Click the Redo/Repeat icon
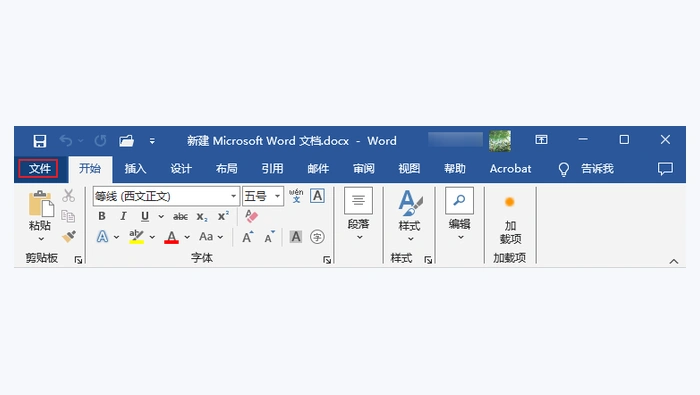This screenshot has height=395, width=700. 100,141
